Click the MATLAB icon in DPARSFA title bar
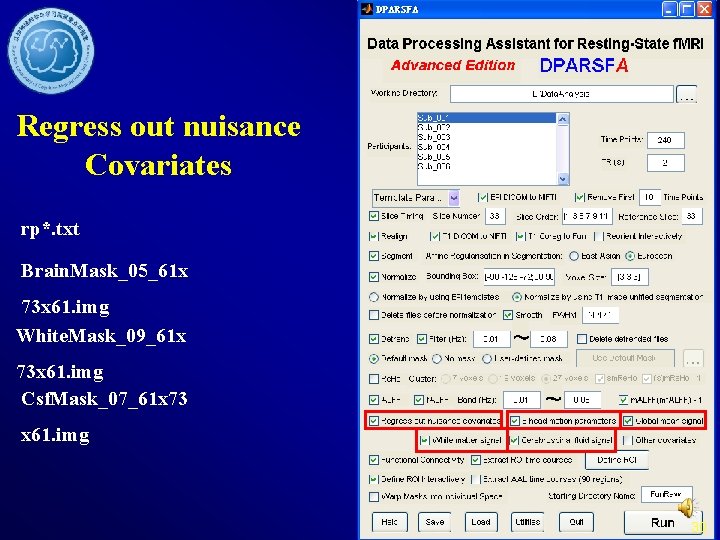720x540 pixels. coord(366,9)
